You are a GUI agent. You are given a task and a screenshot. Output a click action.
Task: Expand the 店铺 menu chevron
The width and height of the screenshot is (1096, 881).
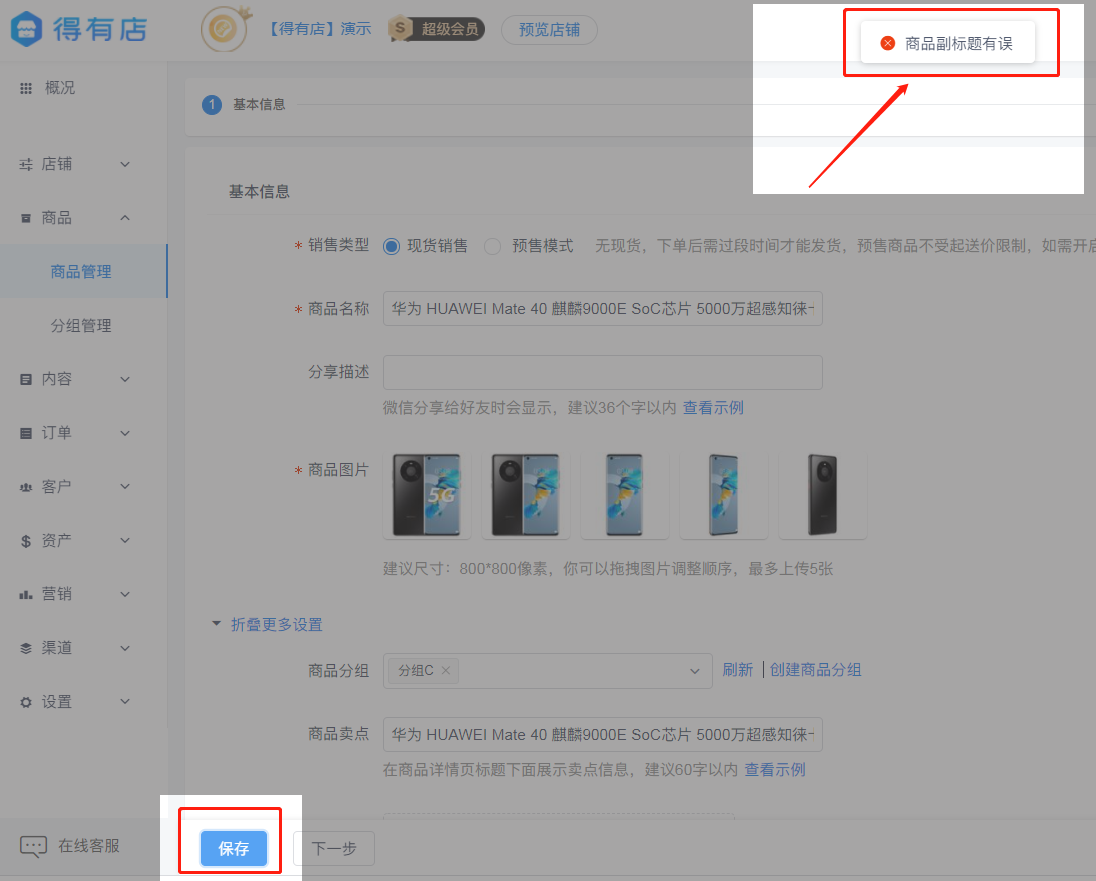125,164
